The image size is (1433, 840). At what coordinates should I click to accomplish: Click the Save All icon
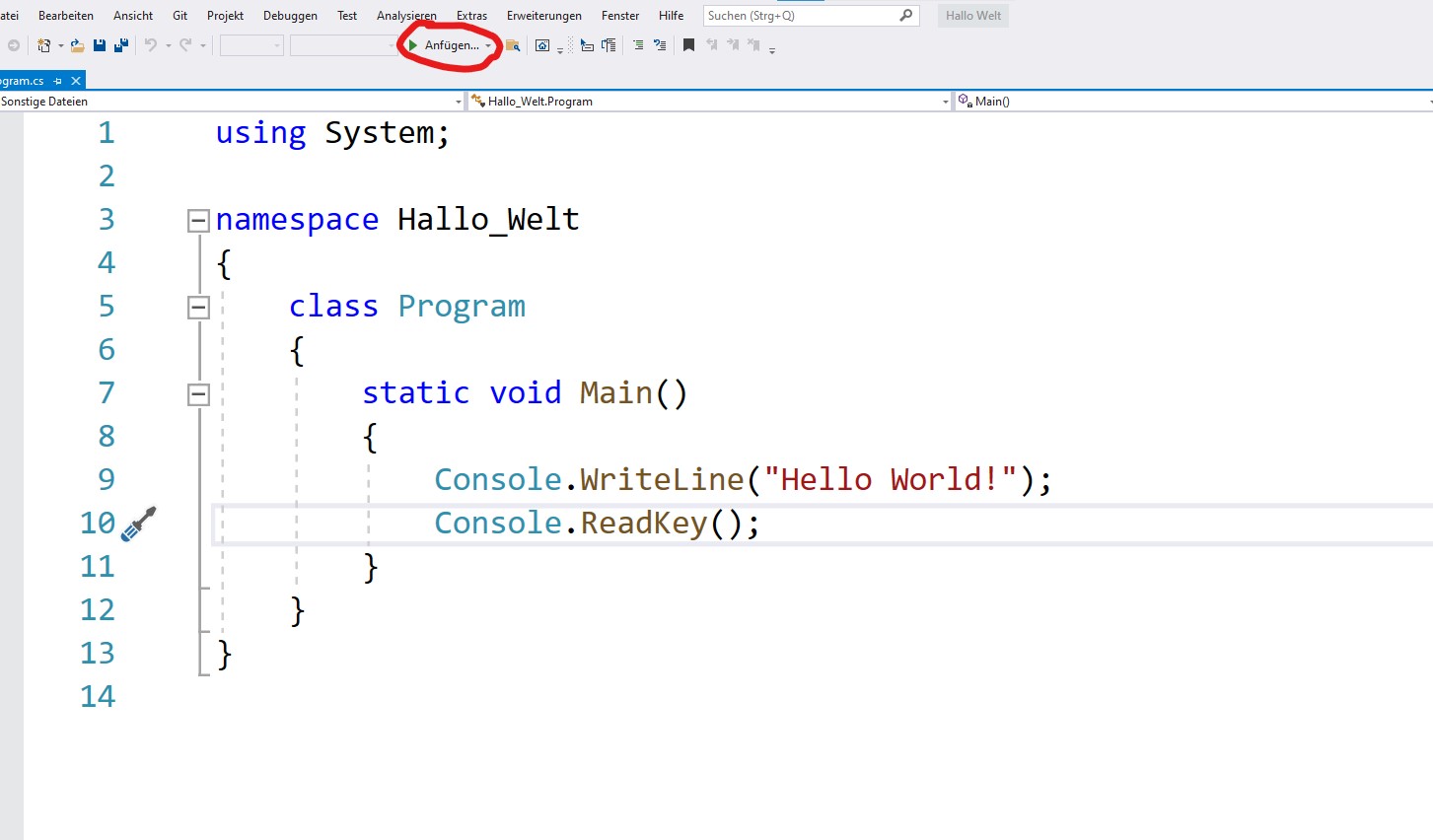pyautogui.click(x=121, y=45)
